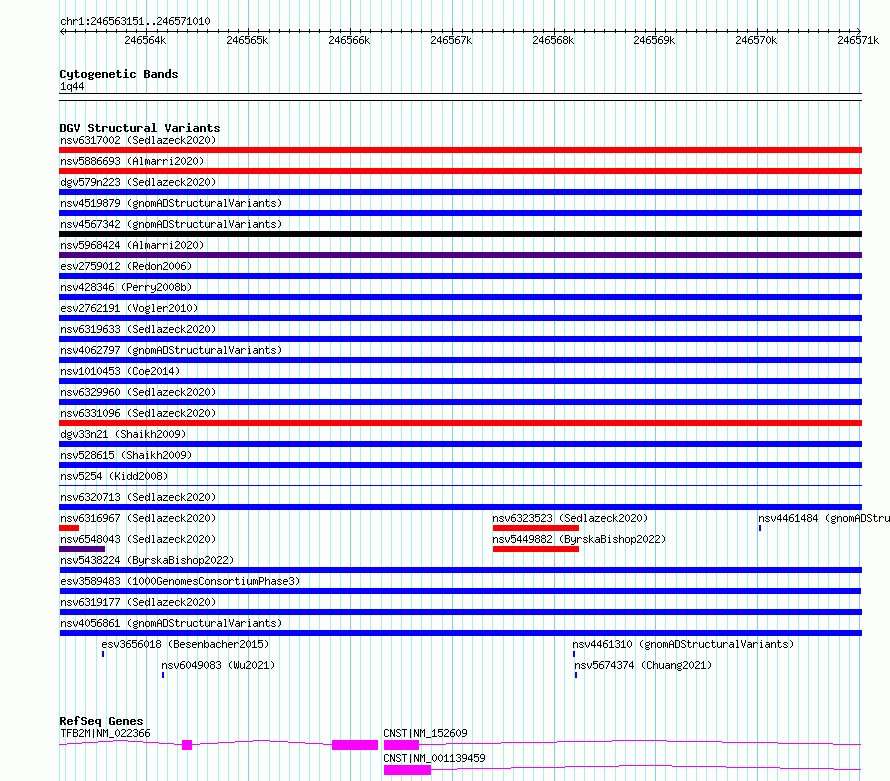
Task: Click blue marker under esv3656018
Action: click(x=103, y=654)
